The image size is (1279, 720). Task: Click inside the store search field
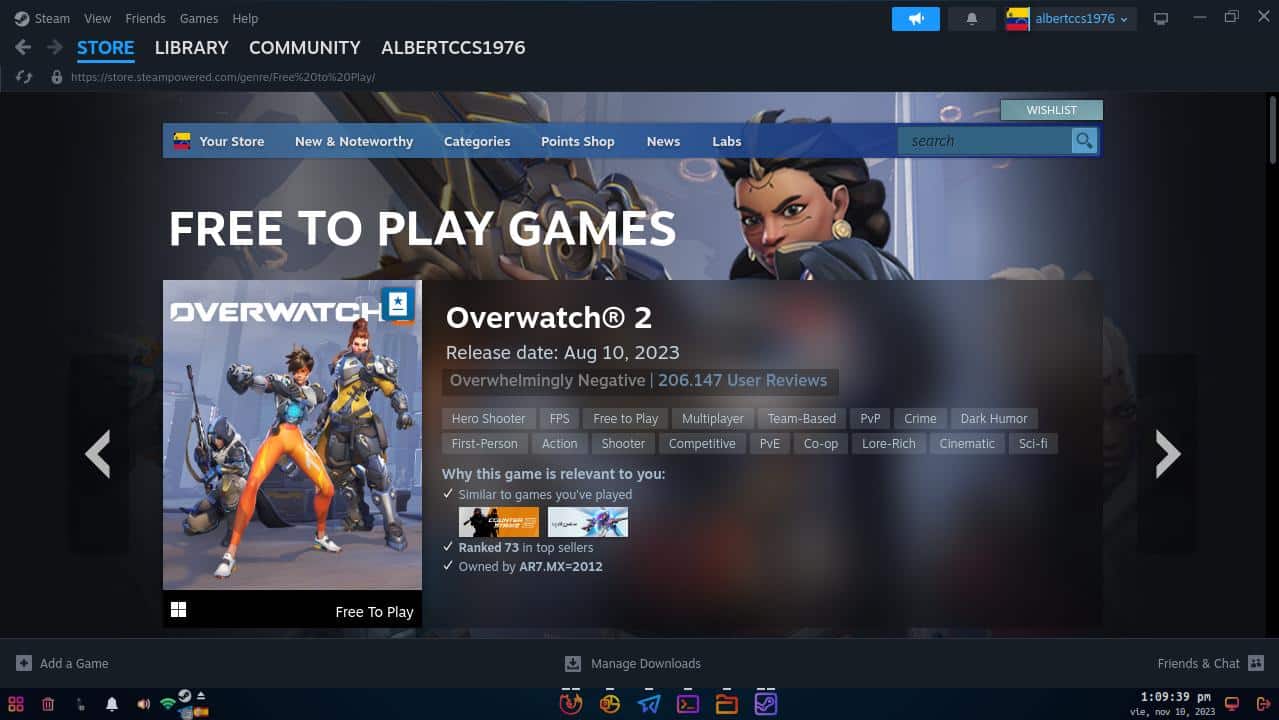point(984,141)
